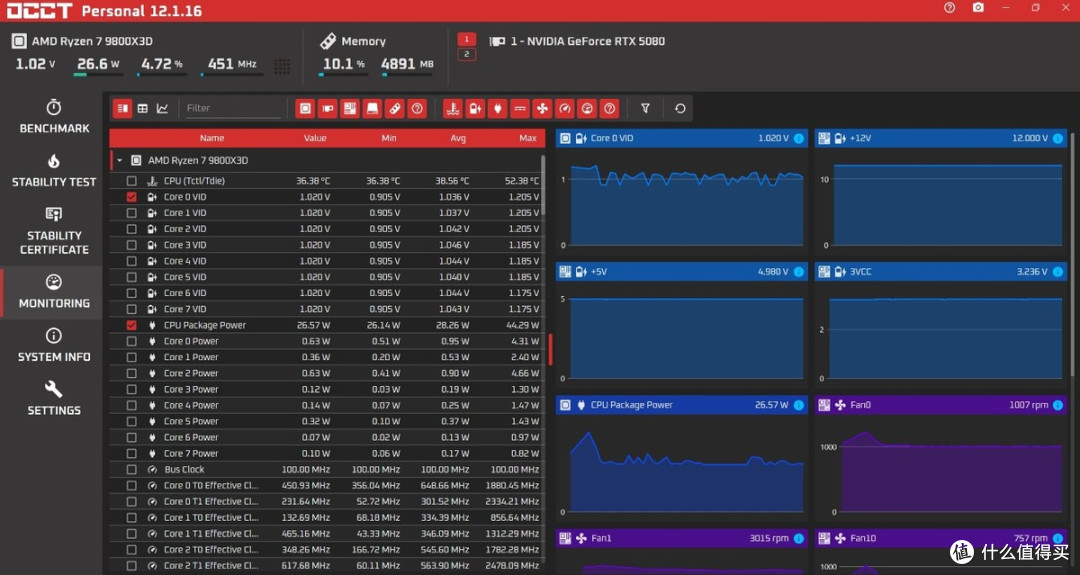Check the Core 1 VID checkbox

pos(132,213)
